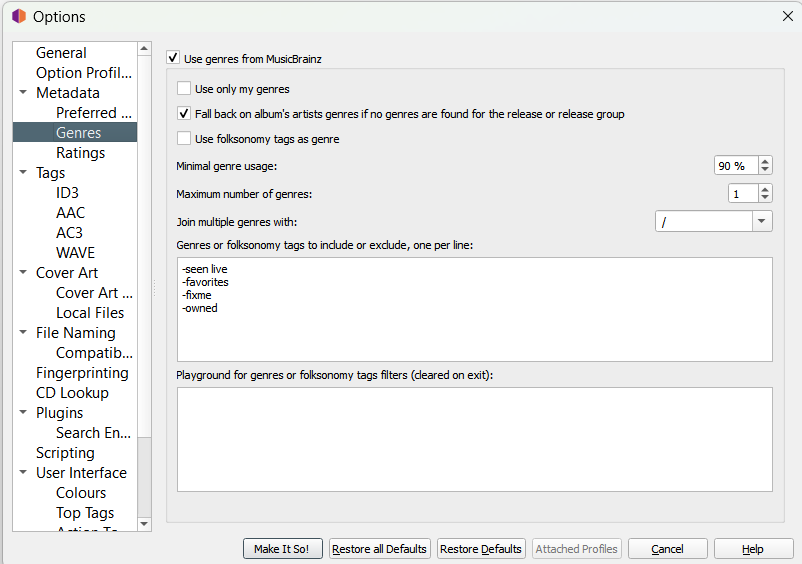Collapse the Metadata tree section

pyautogui.click(x=23, y=93)
